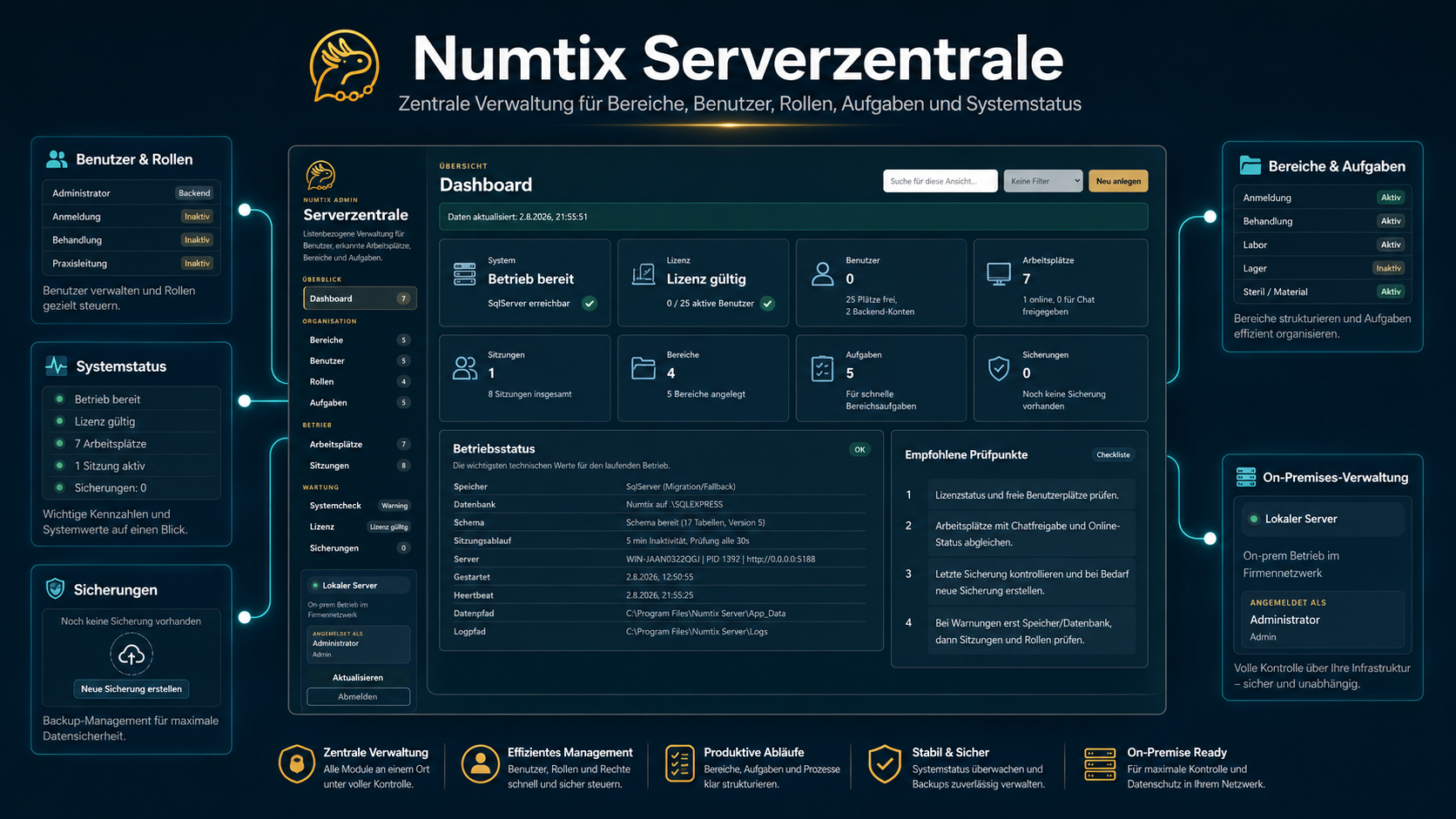Image resolution: width=1456 pixels, height=819 pixels.
Task: Click the Warning badge next to Systemcheck
Action: click(394, 506)
